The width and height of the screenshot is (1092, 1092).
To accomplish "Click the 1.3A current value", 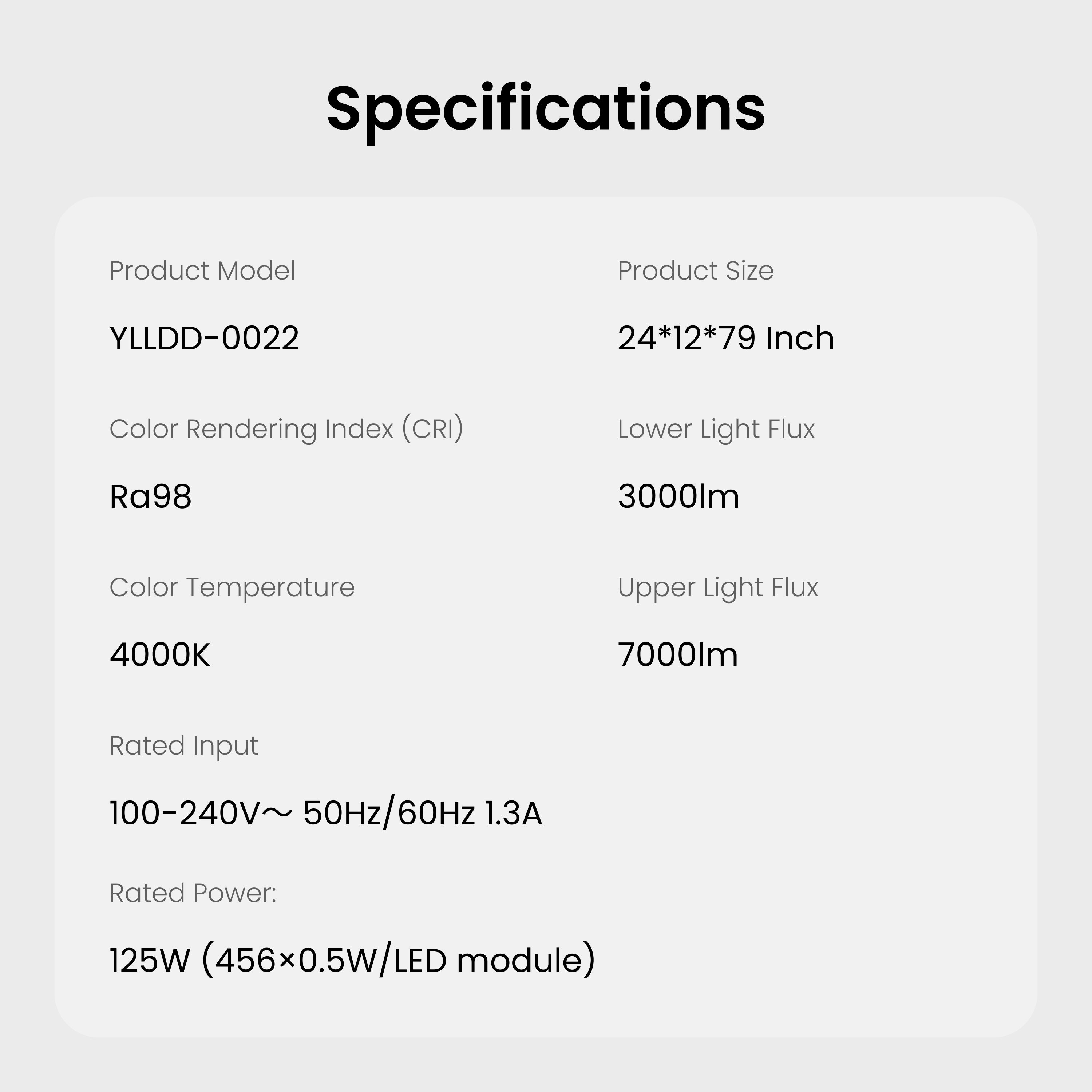I will pos(514,813).
